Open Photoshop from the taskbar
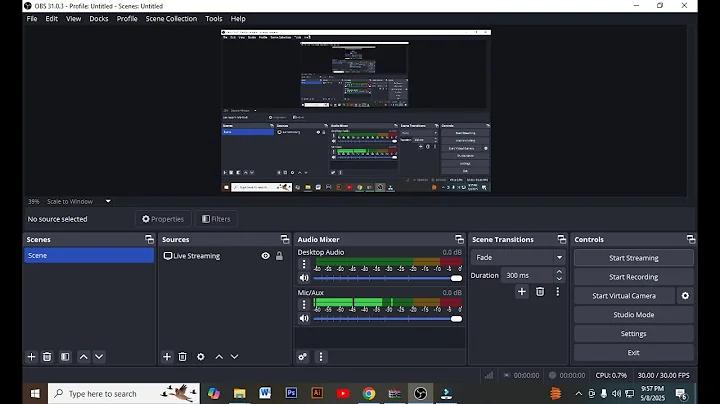720x404 pixels. pos(291,393)
